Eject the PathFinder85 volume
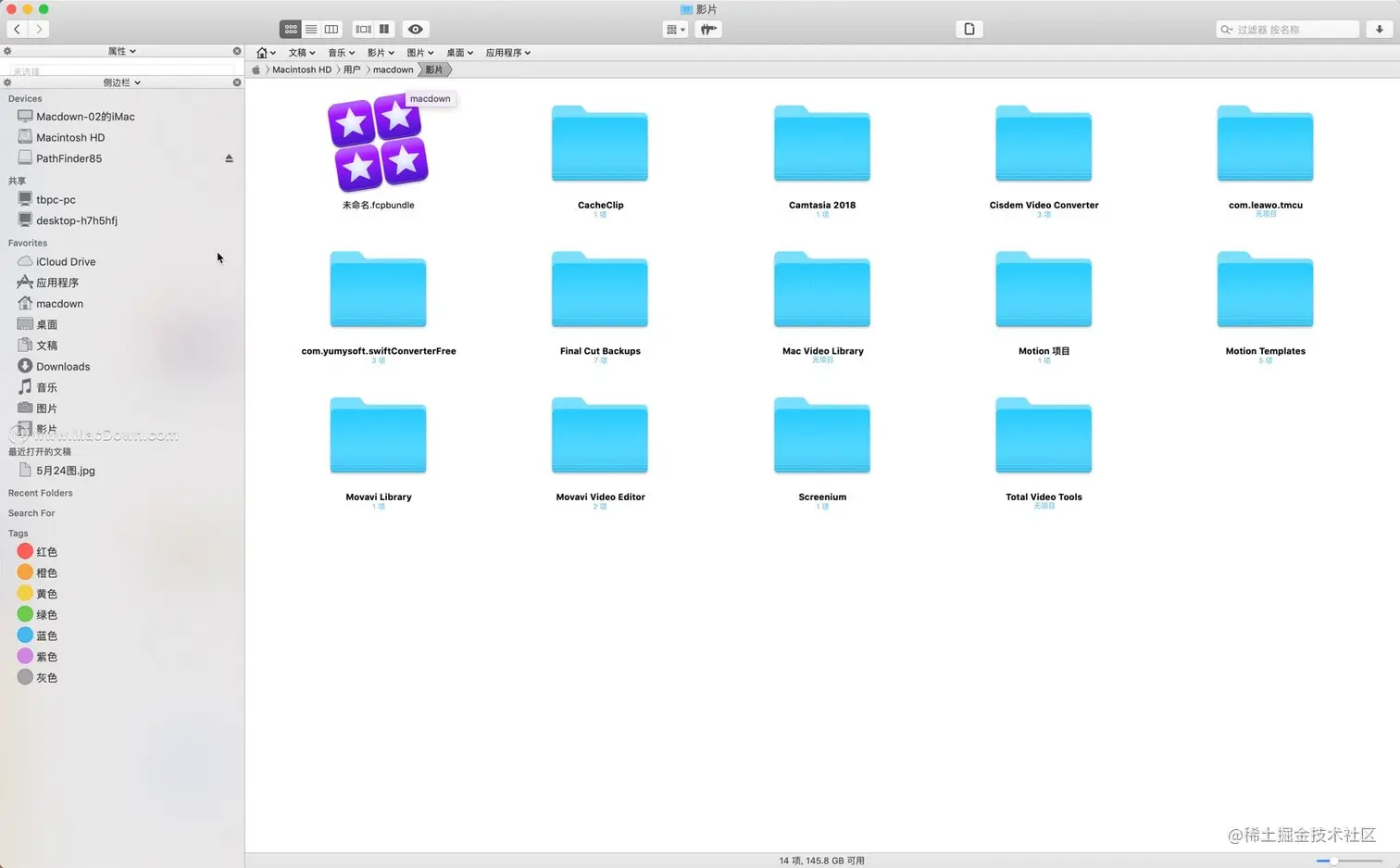The width and height of the screenshot is (1400, 868). click(229, 158)
